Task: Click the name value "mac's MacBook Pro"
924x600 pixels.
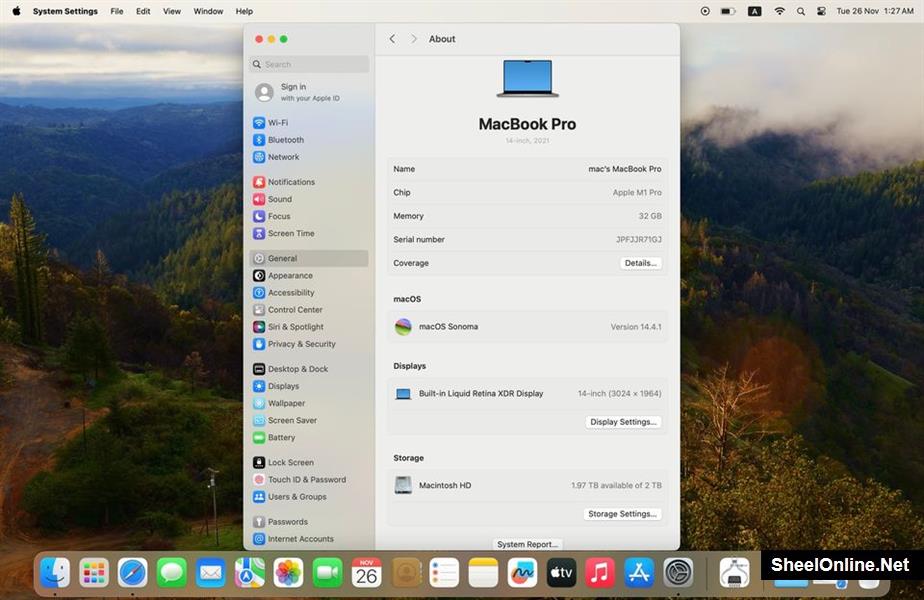Action: pyautogui.click(x=625, y=169)
